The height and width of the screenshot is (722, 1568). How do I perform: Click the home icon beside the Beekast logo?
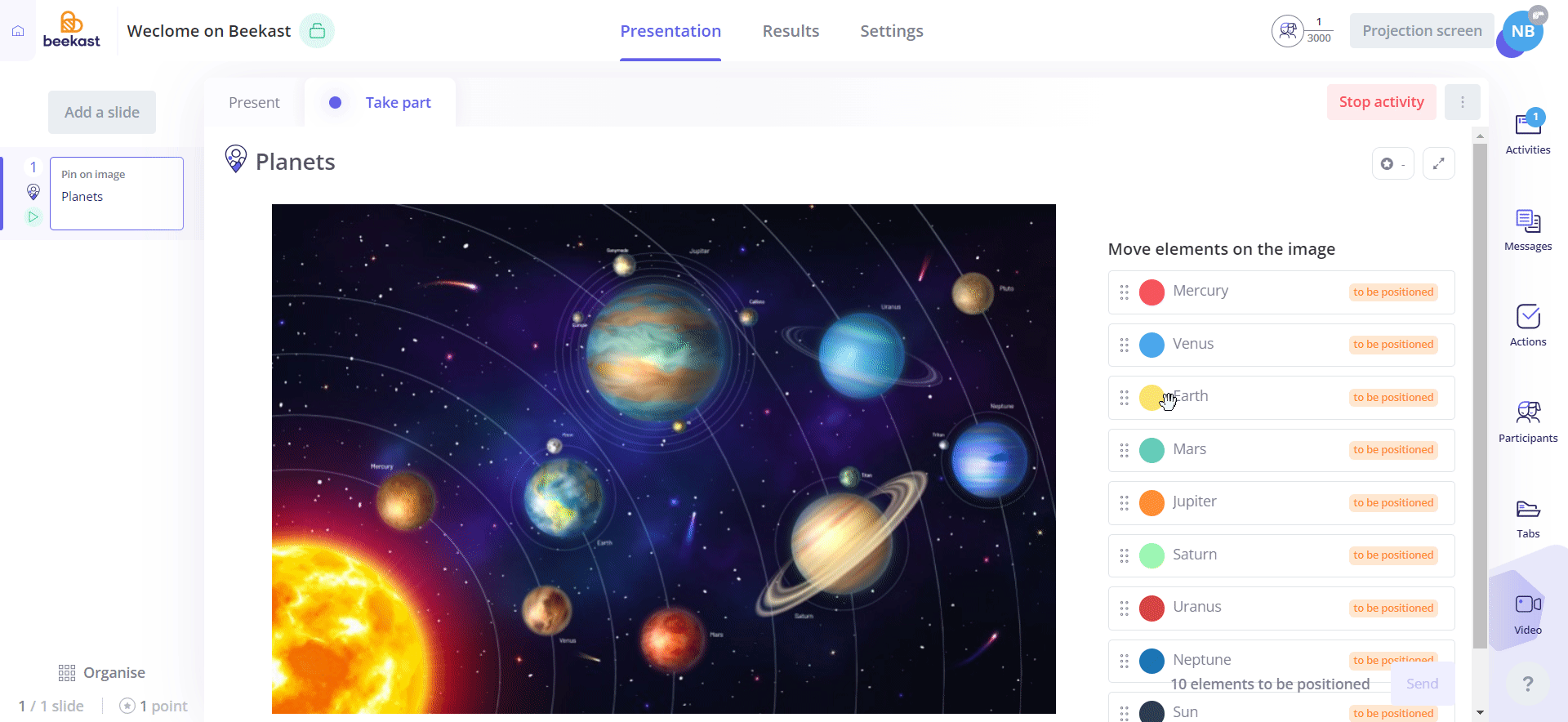(x=18, y=31)
